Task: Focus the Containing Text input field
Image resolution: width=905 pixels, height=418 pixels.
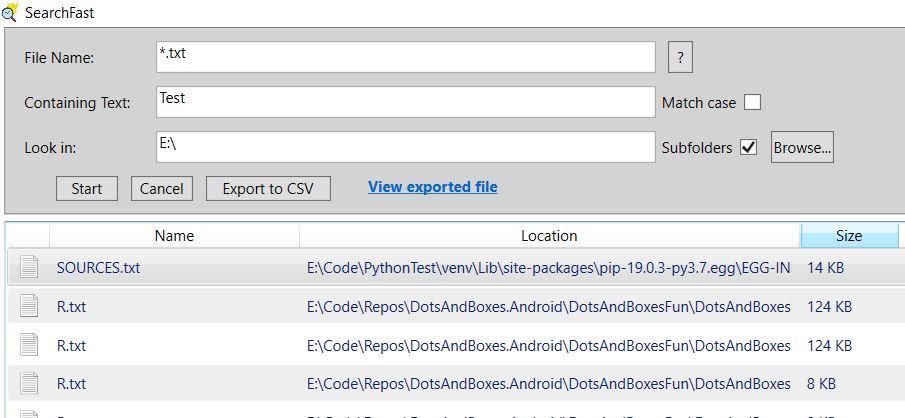Action: 405,102
